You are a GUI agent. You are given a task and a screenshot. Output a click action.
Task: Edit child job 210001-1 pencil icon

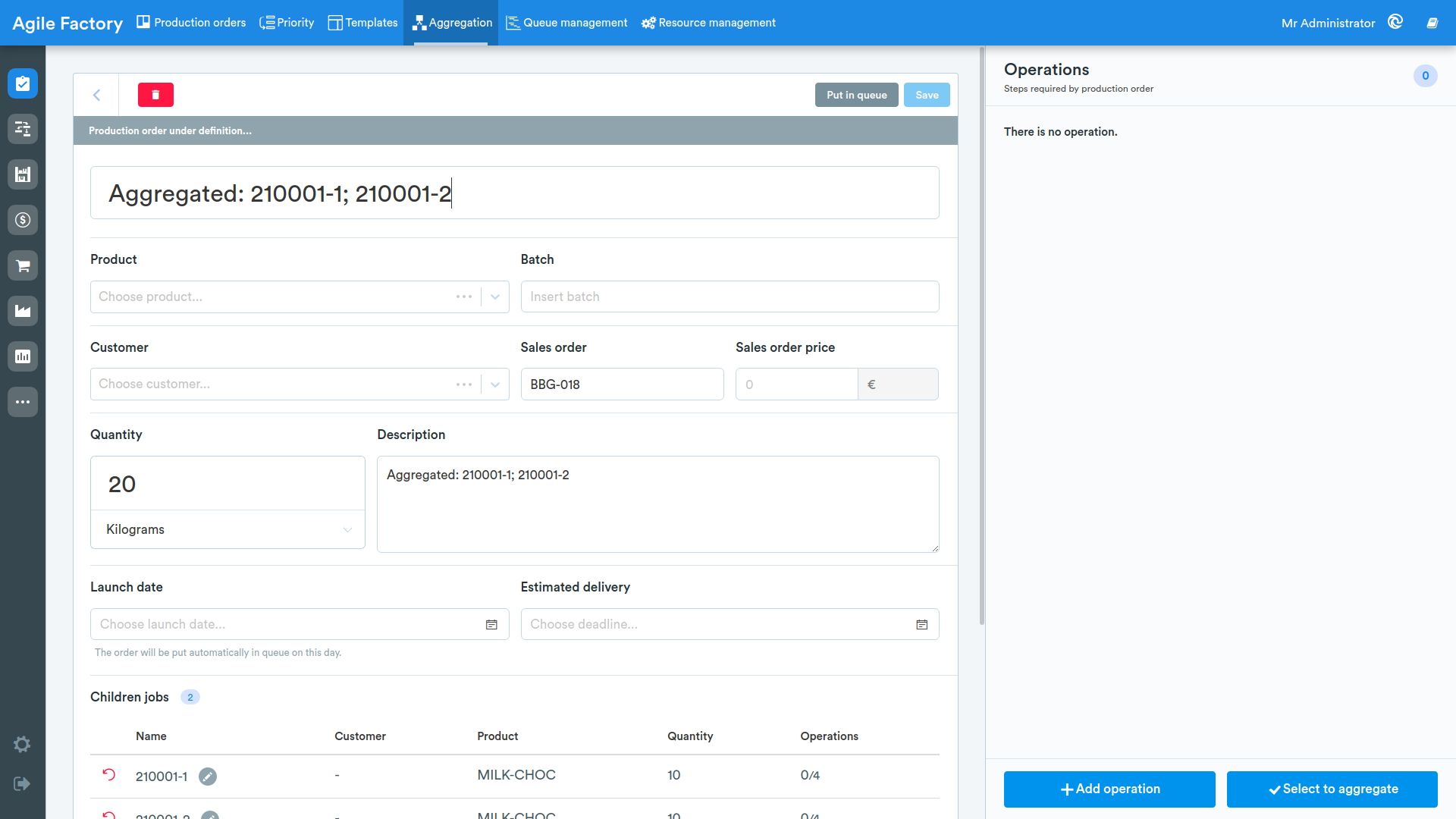208,777
